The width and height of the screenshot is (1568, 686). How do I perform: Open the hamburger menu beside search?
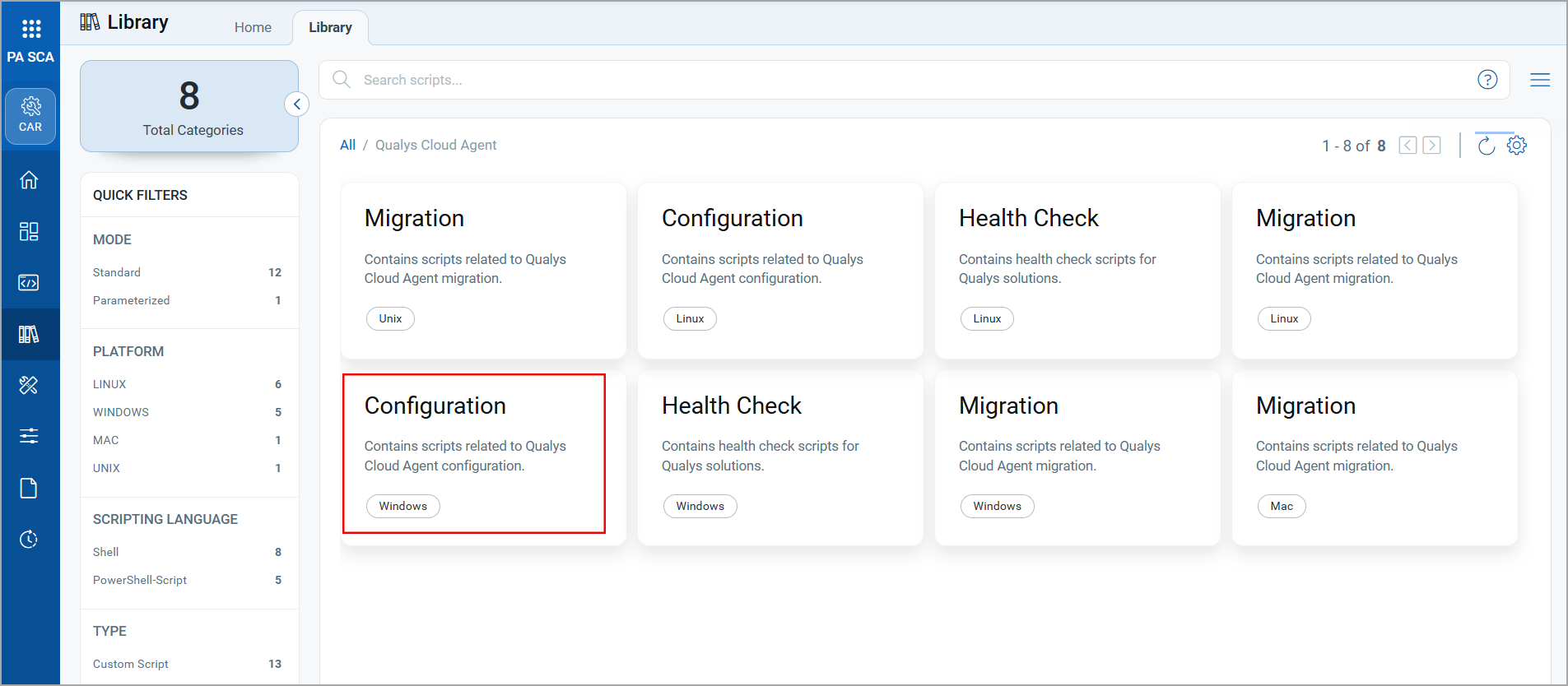pyautogui.click(x=1540, y=80)
